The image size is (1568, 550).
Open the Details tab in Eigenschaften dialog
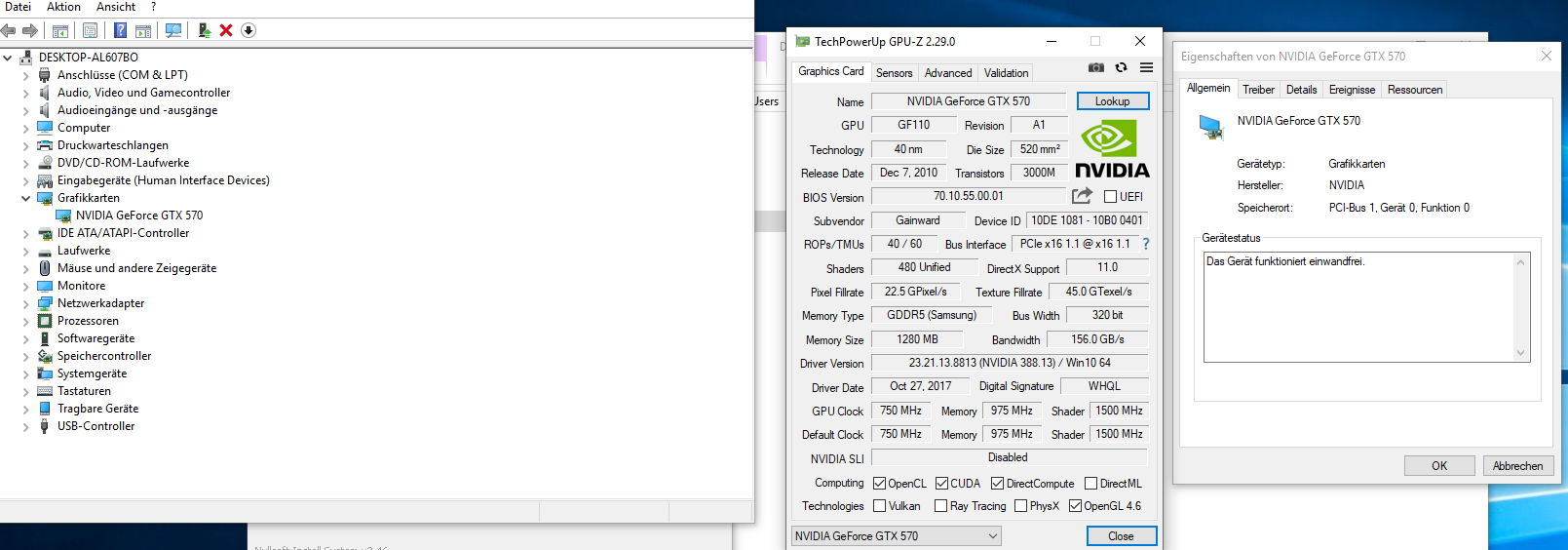[1301, 90]
